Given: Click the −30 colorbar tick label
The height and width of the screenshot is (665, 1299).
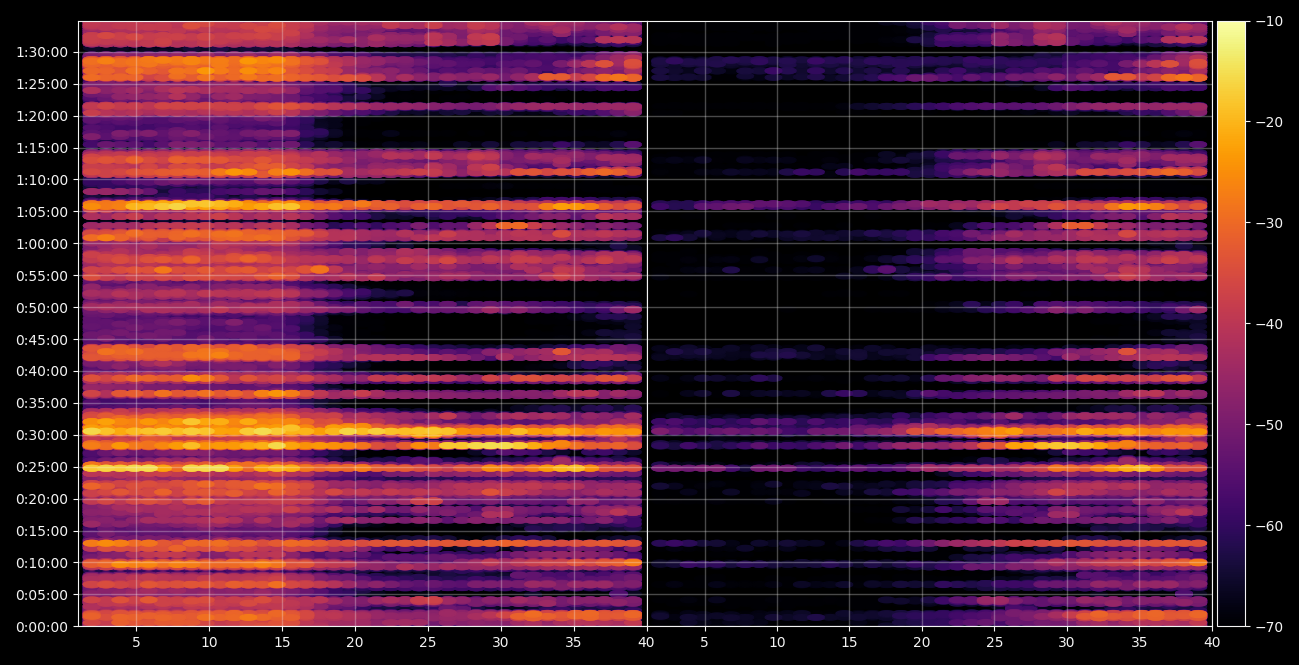Looking at the screenshot, I should (1269, 223).
